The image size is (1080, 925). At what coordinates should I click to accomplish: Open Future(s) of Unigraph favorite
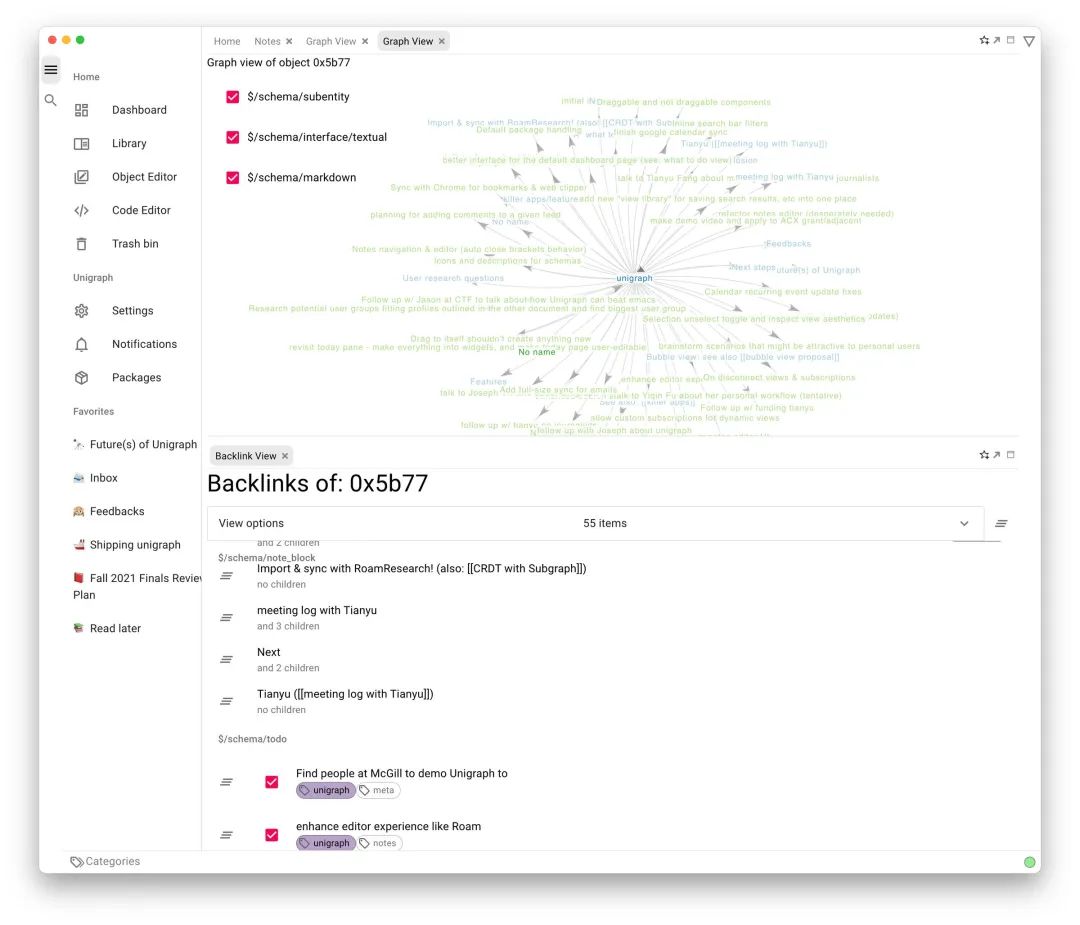click(135, 445)
